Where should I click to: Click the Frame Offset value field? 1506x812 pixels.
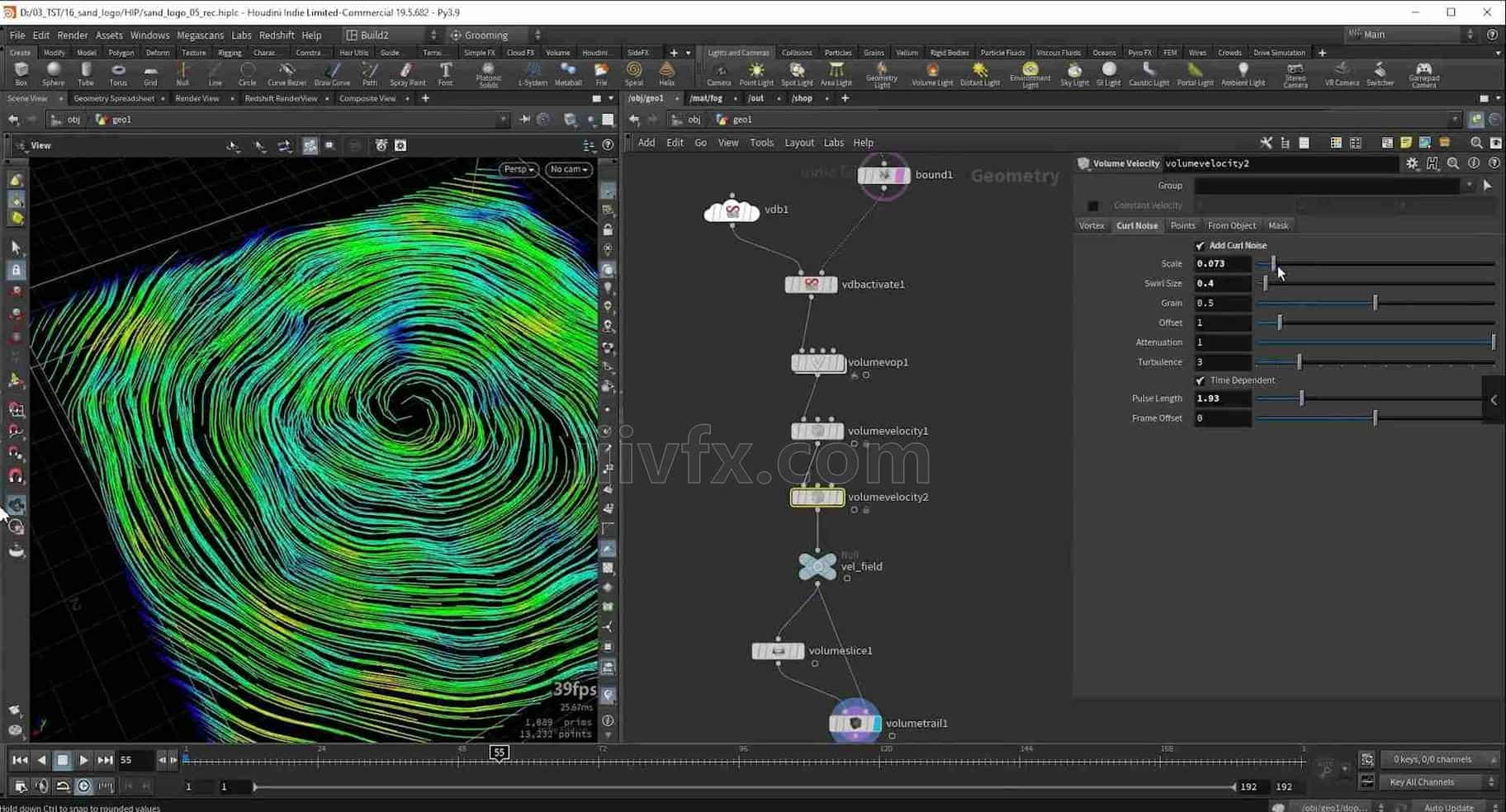click(x=1223, y=418)
